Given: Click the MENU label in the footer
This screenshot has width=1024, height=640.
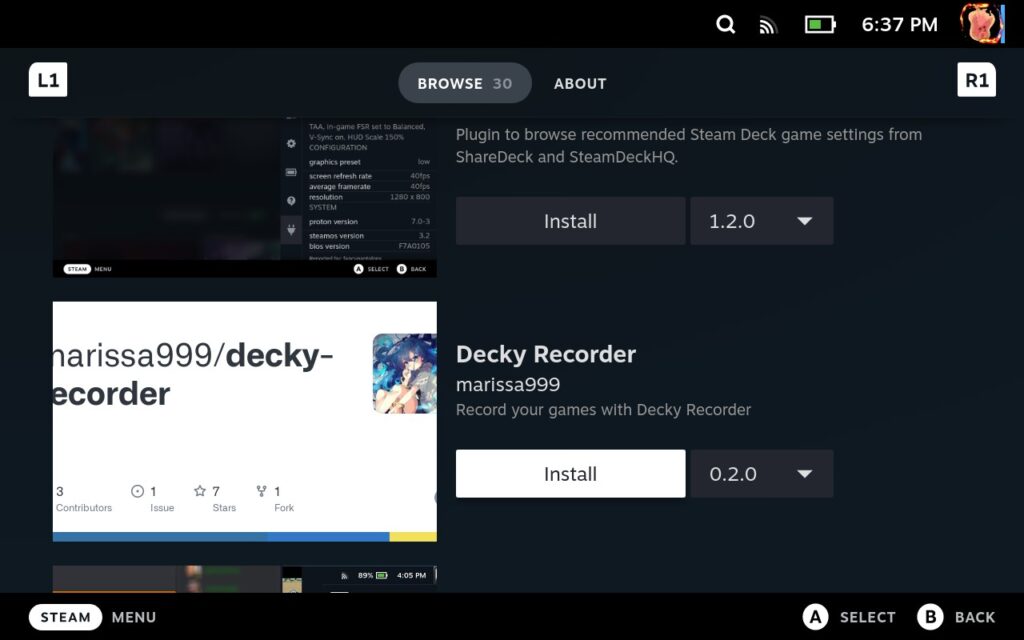Looking at the screenshot, I should tap(134, 617).
